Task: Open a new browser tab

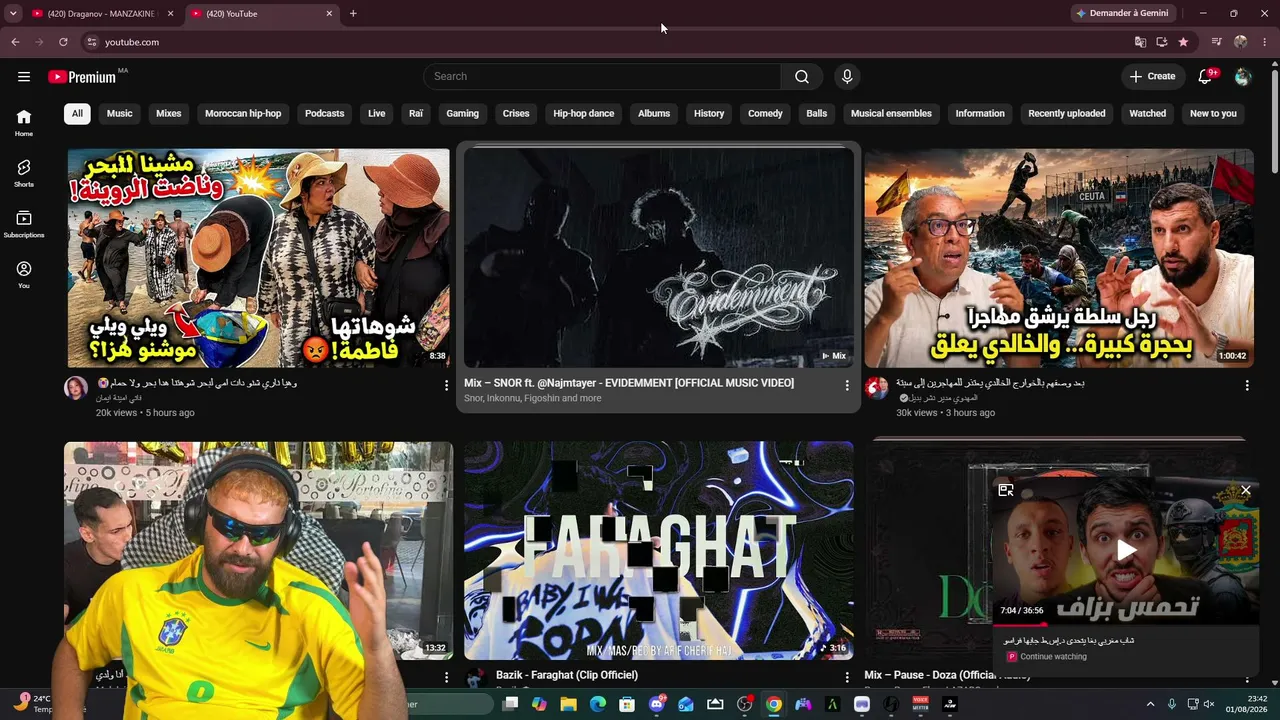Action: tap(353, 14)
